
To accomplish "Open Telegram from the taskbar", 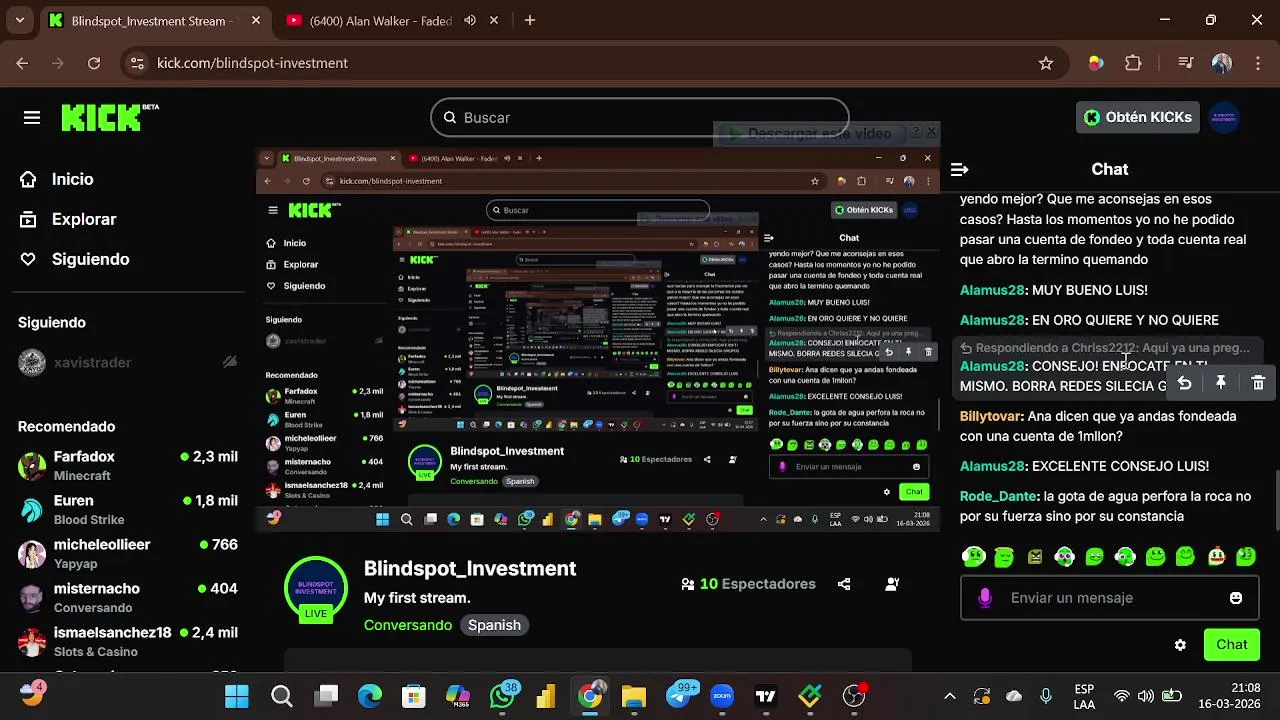I will pos(679,696).
